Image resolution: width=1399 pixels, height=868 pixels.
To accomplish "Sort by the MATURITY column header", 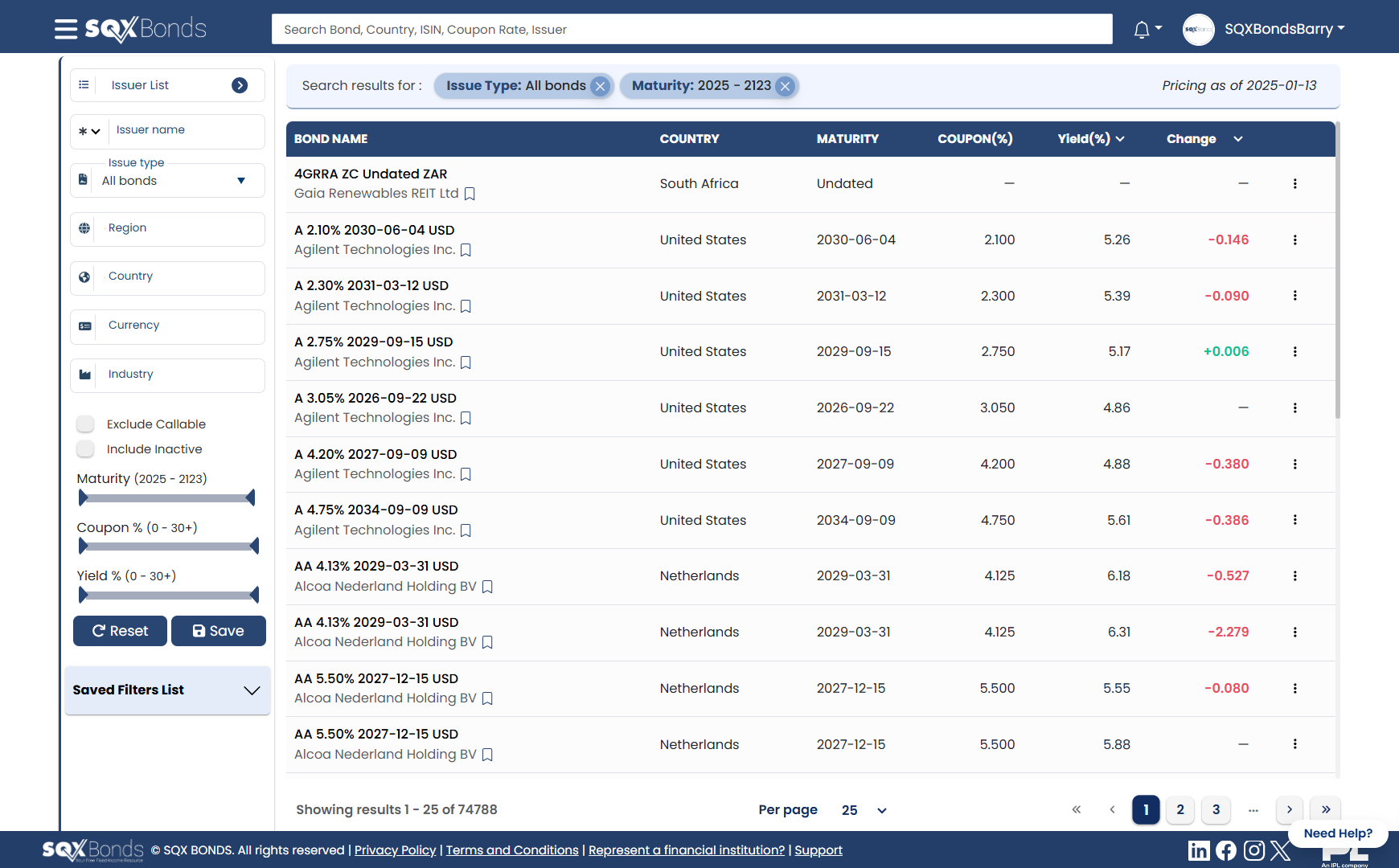I will point(847,139).
